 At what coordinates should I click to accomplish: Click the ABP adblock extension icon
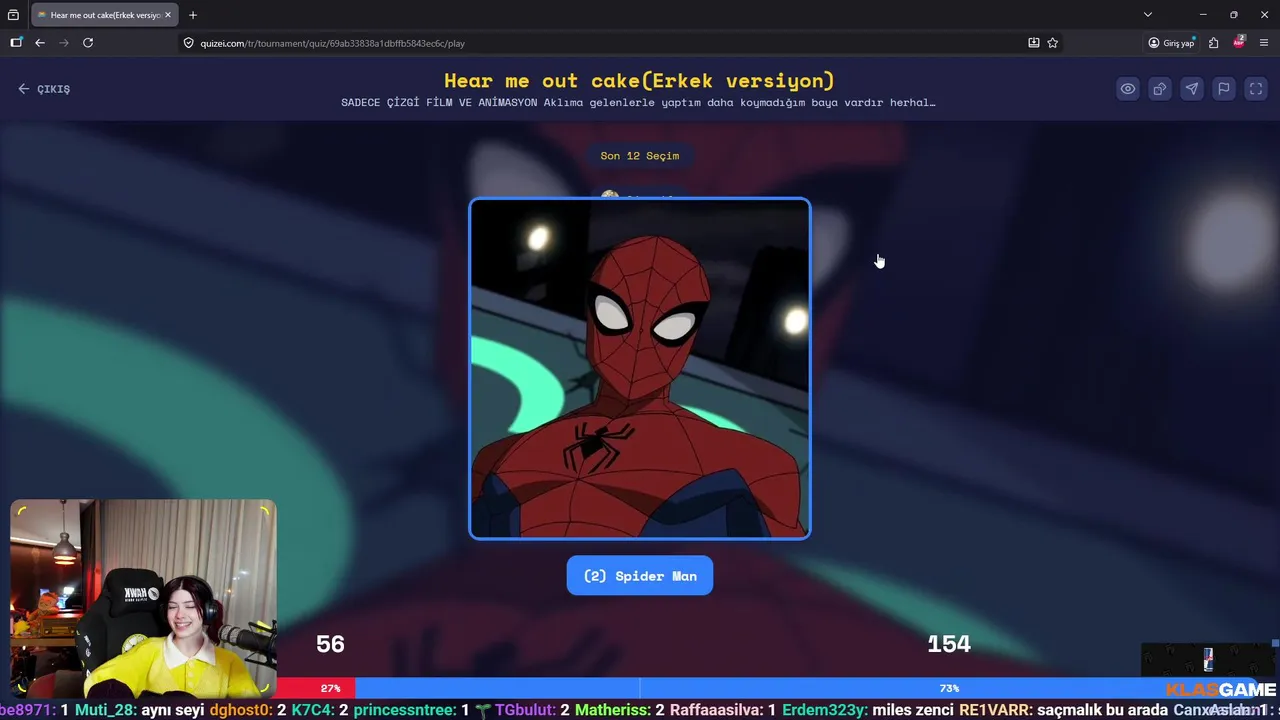(x=1239, y=42)
